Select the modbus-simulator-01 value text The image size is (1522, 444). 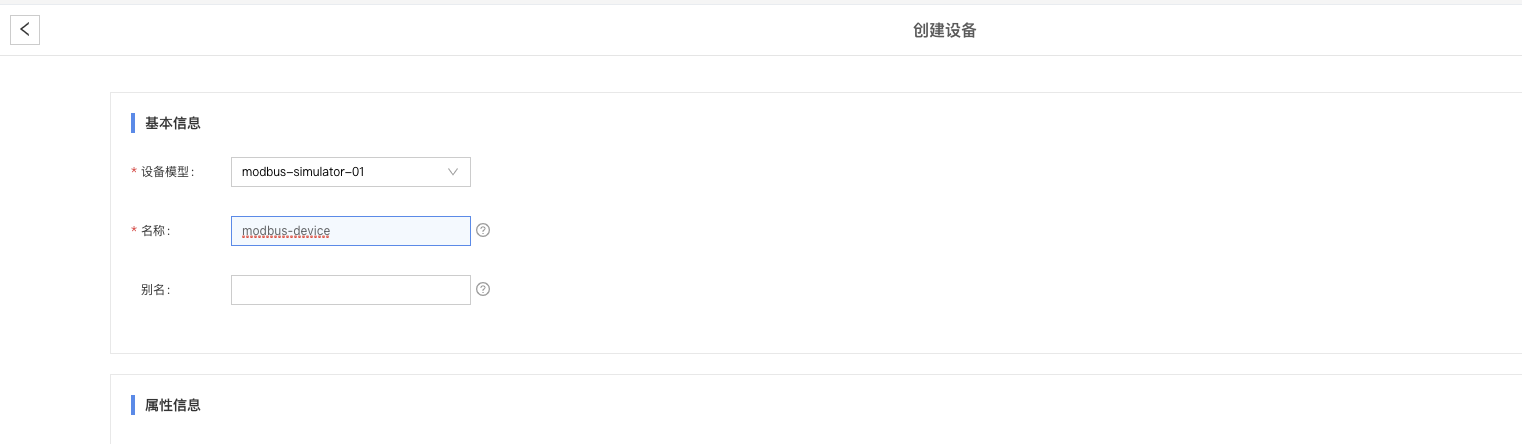tap(303, 172)
